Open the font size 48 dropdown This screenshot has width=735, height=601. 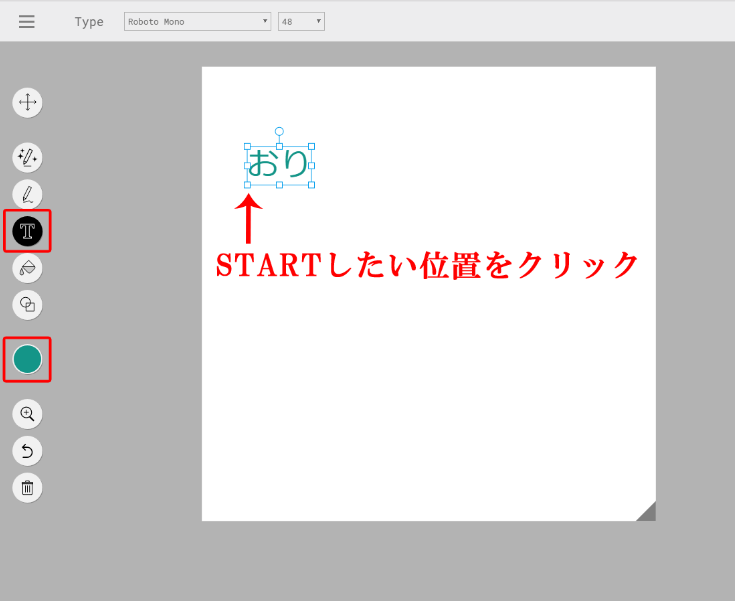[x=301, y=22]
